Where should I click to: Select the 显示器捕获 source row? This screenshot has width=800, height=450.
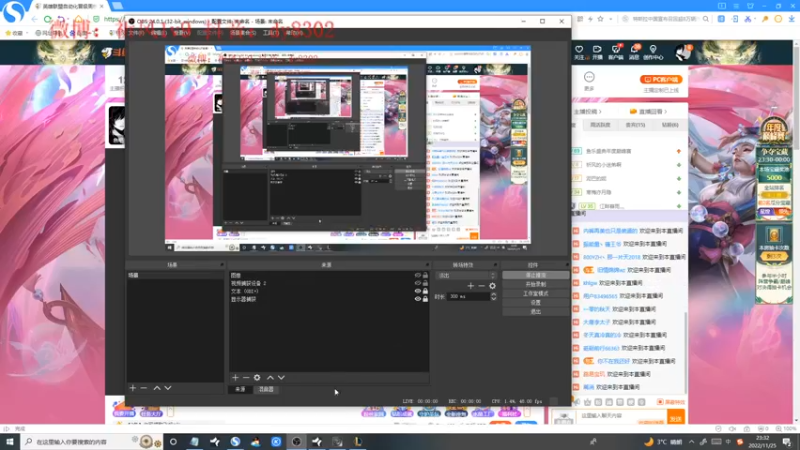point(329,299)
